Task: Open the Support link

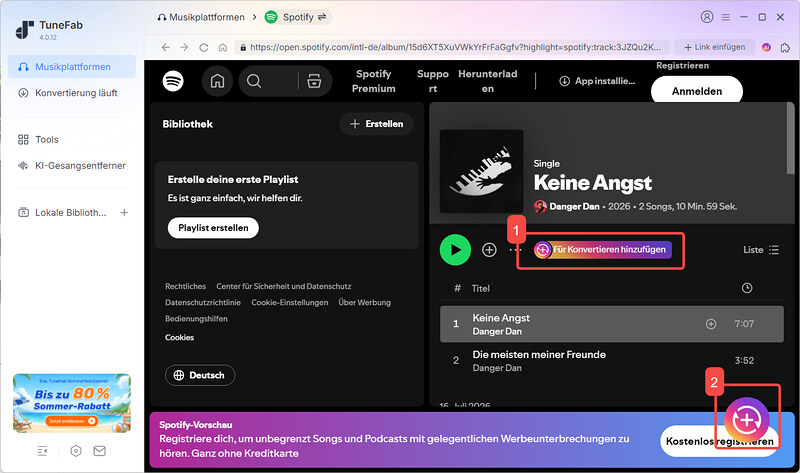Action: pyautogui.click(x=433, y=81)
